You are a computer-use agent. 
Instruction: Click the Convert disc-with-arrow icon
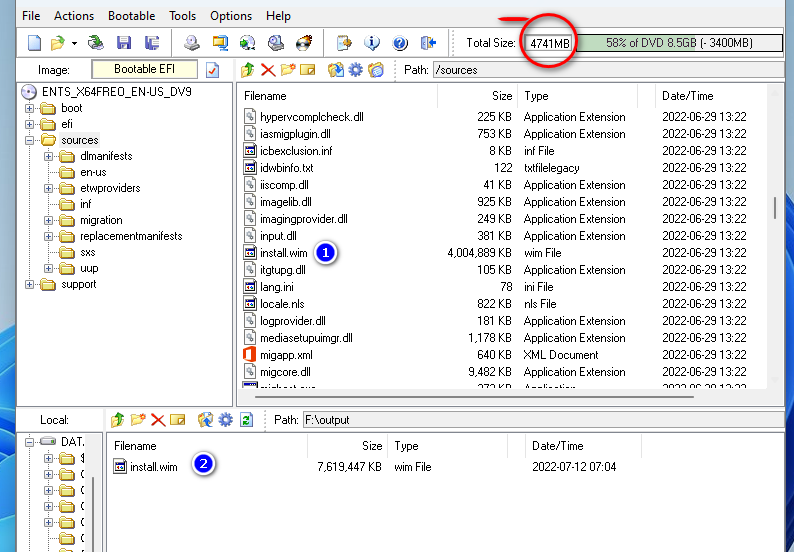(248, 43)
